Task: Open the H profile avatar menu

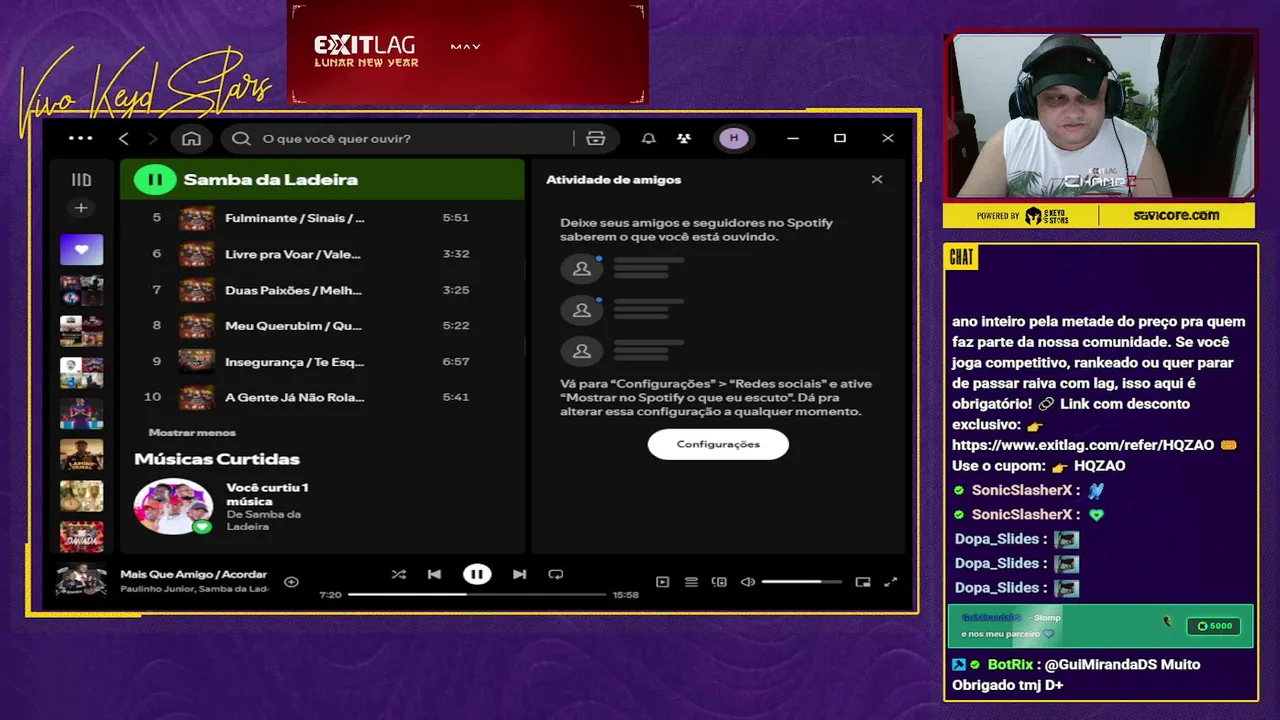Action: pyautogui.click(x=734, y=138)
